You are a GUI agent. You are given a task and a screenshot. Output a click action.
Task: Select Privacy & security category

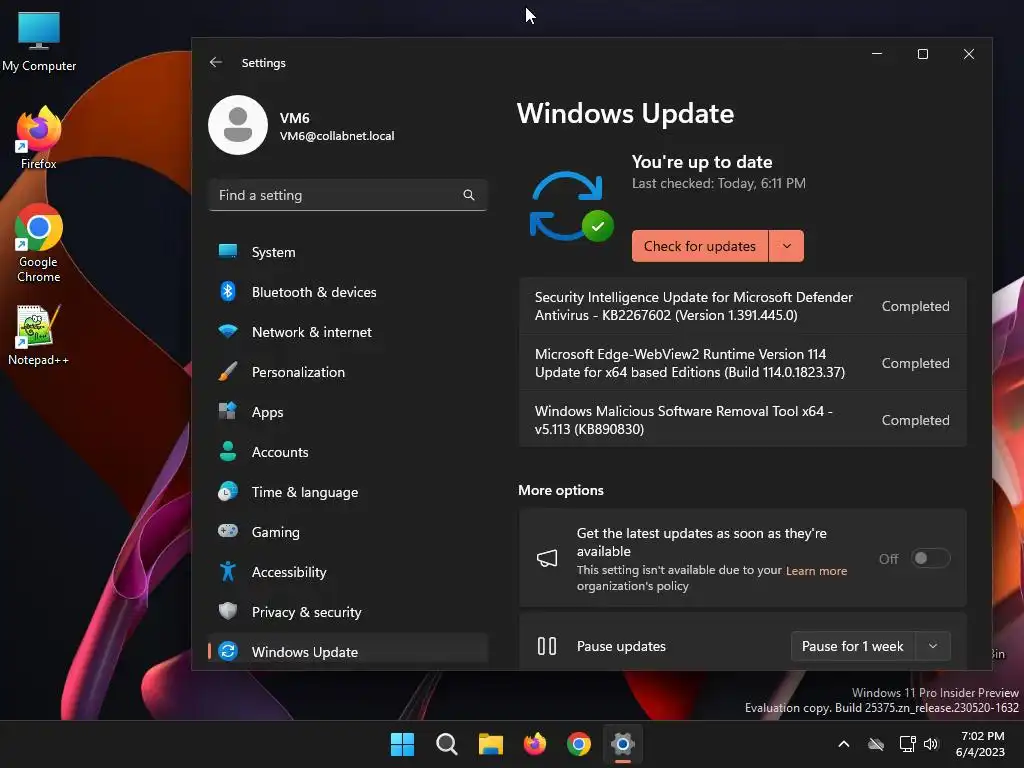(347, 611)
